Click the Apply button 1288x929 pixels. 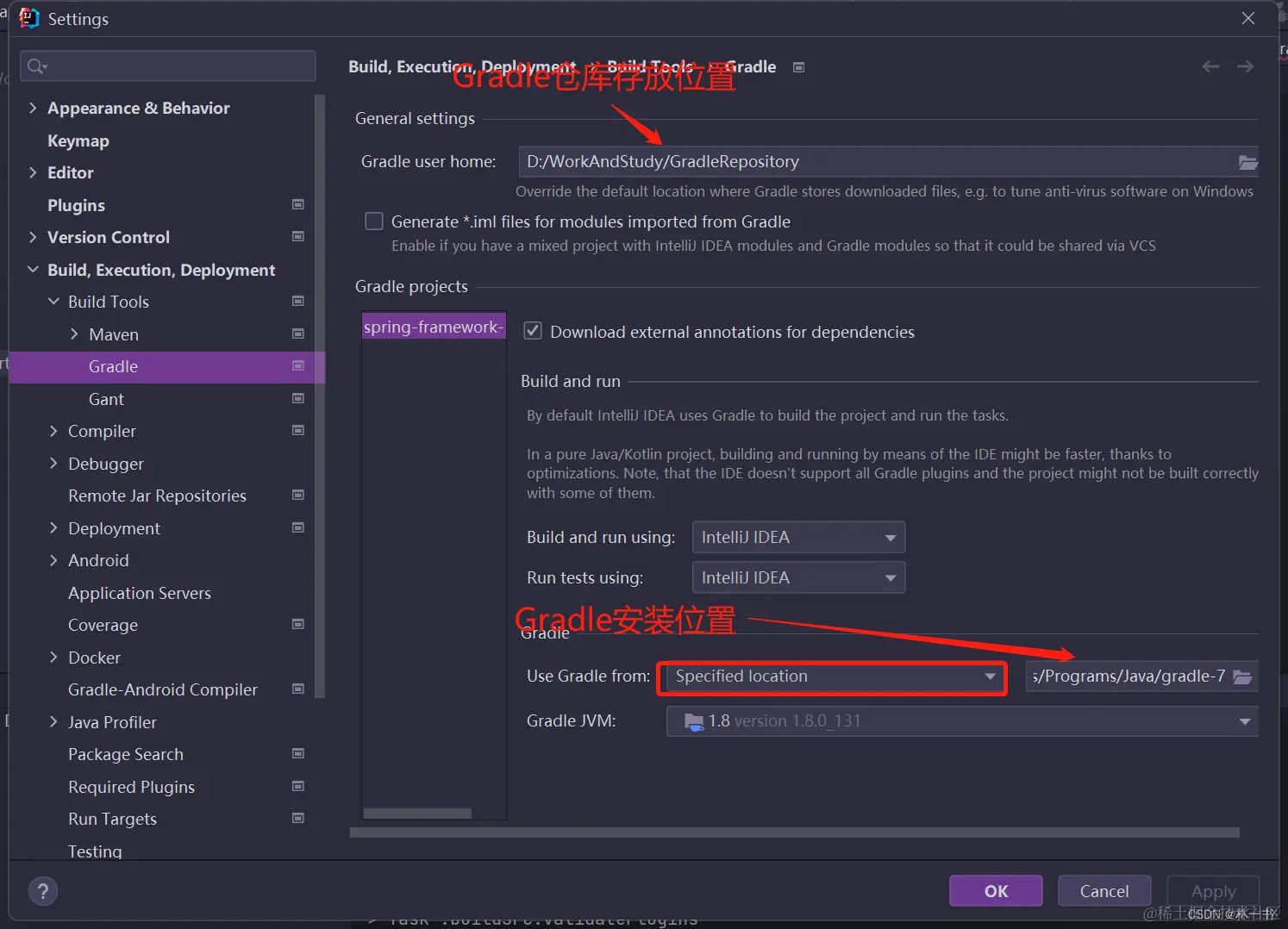pos(1213,891)
